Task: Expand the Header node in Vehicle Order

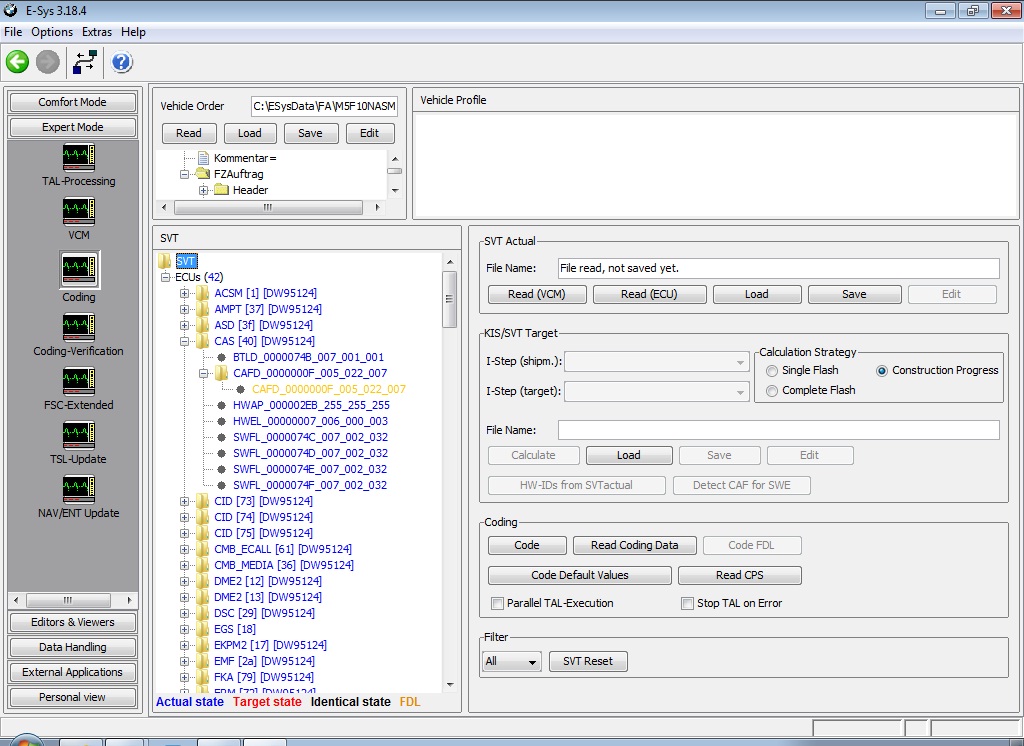Action: (x=203, y=191)
